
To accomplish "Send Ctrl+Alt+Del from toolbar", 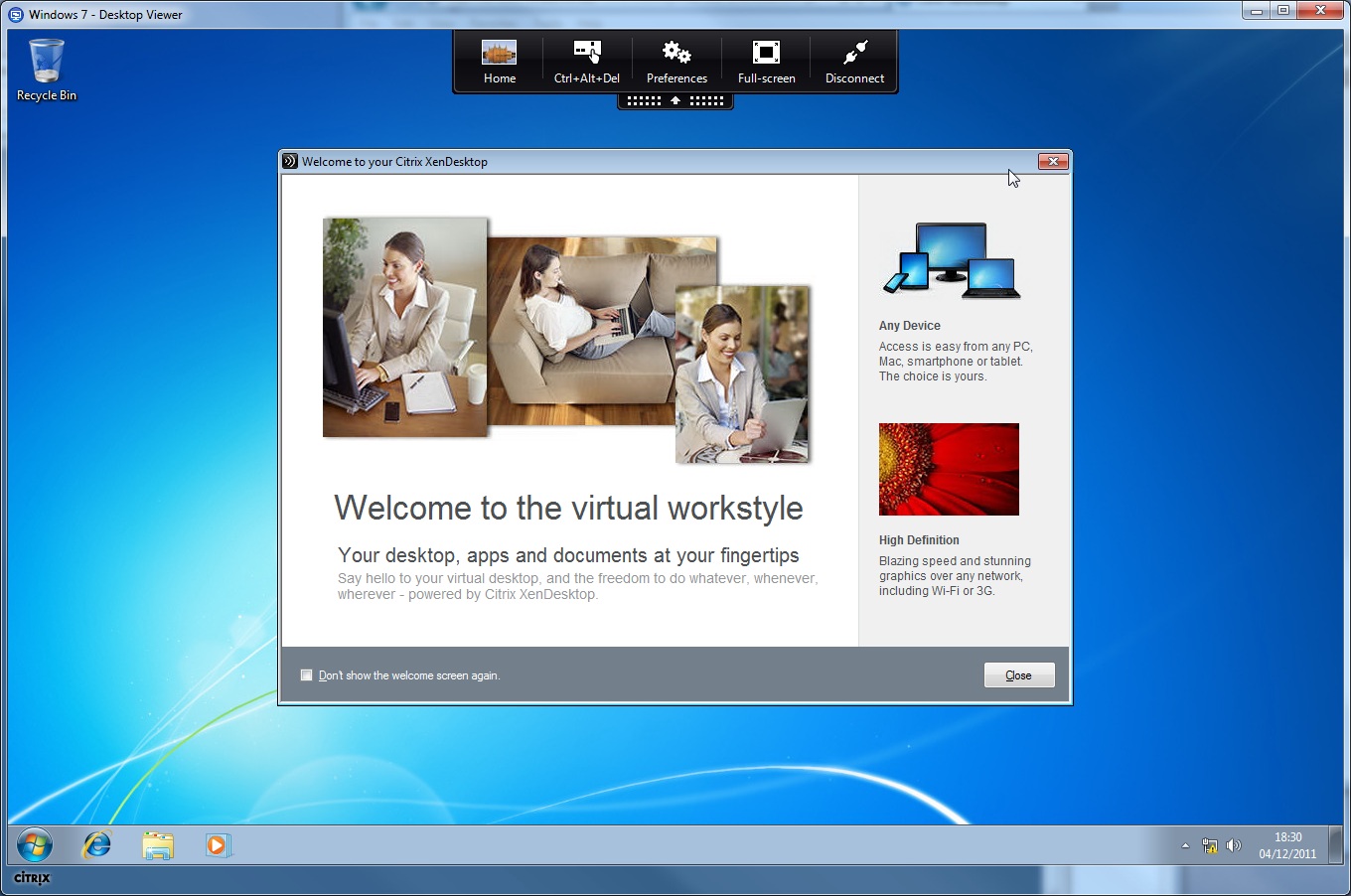I will tap(587, 63).
